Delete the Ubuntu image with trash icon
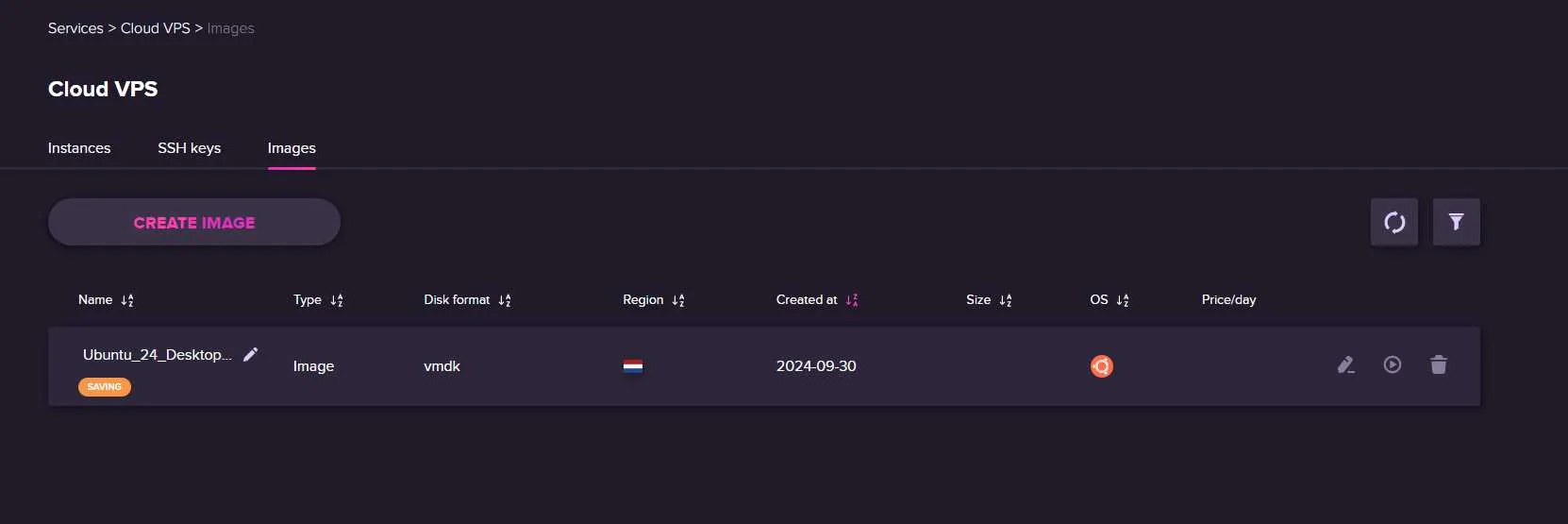This screenshot has height=524, width=1568. (x=1438, y=364)
